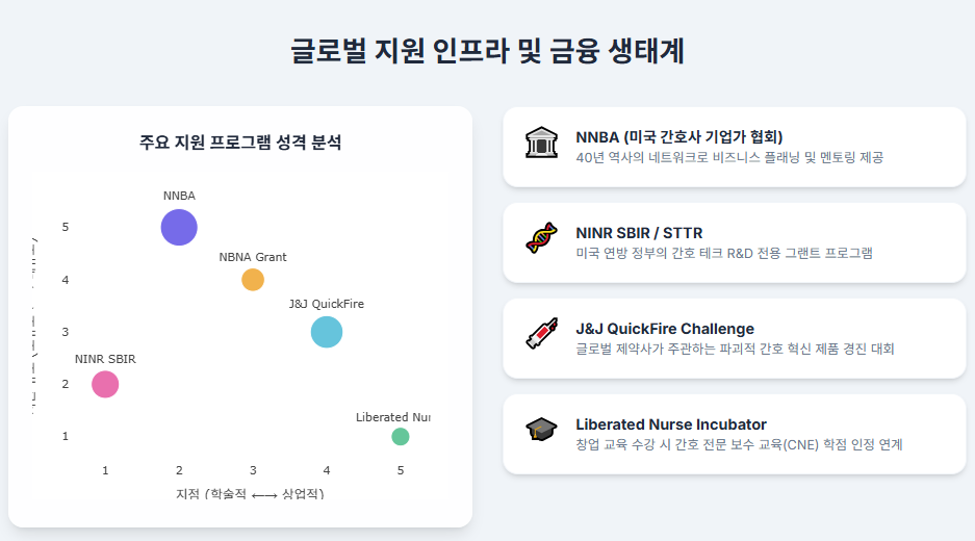Click the 주요 지원 프로그램 성격 분석 chart heading
Screen dimensions: 975x541
[x=240, y=142]
